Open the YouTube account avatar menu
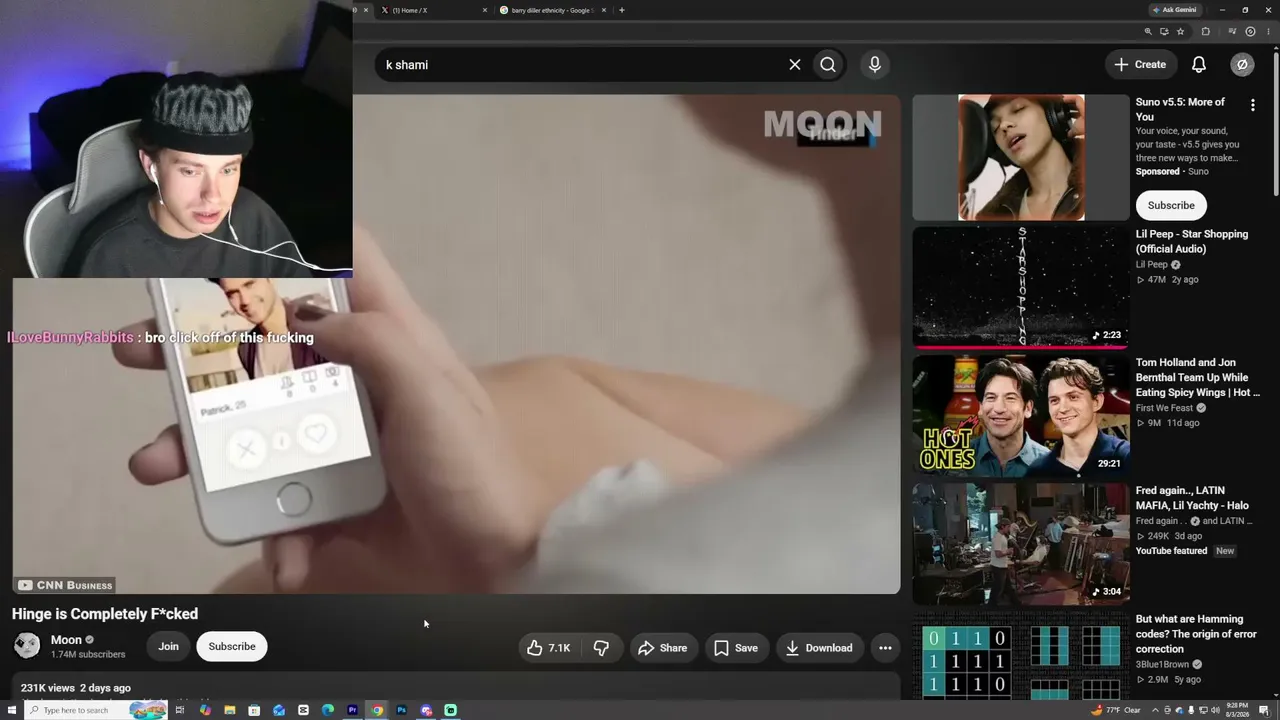1280x720 pixels. (1242, 65)
